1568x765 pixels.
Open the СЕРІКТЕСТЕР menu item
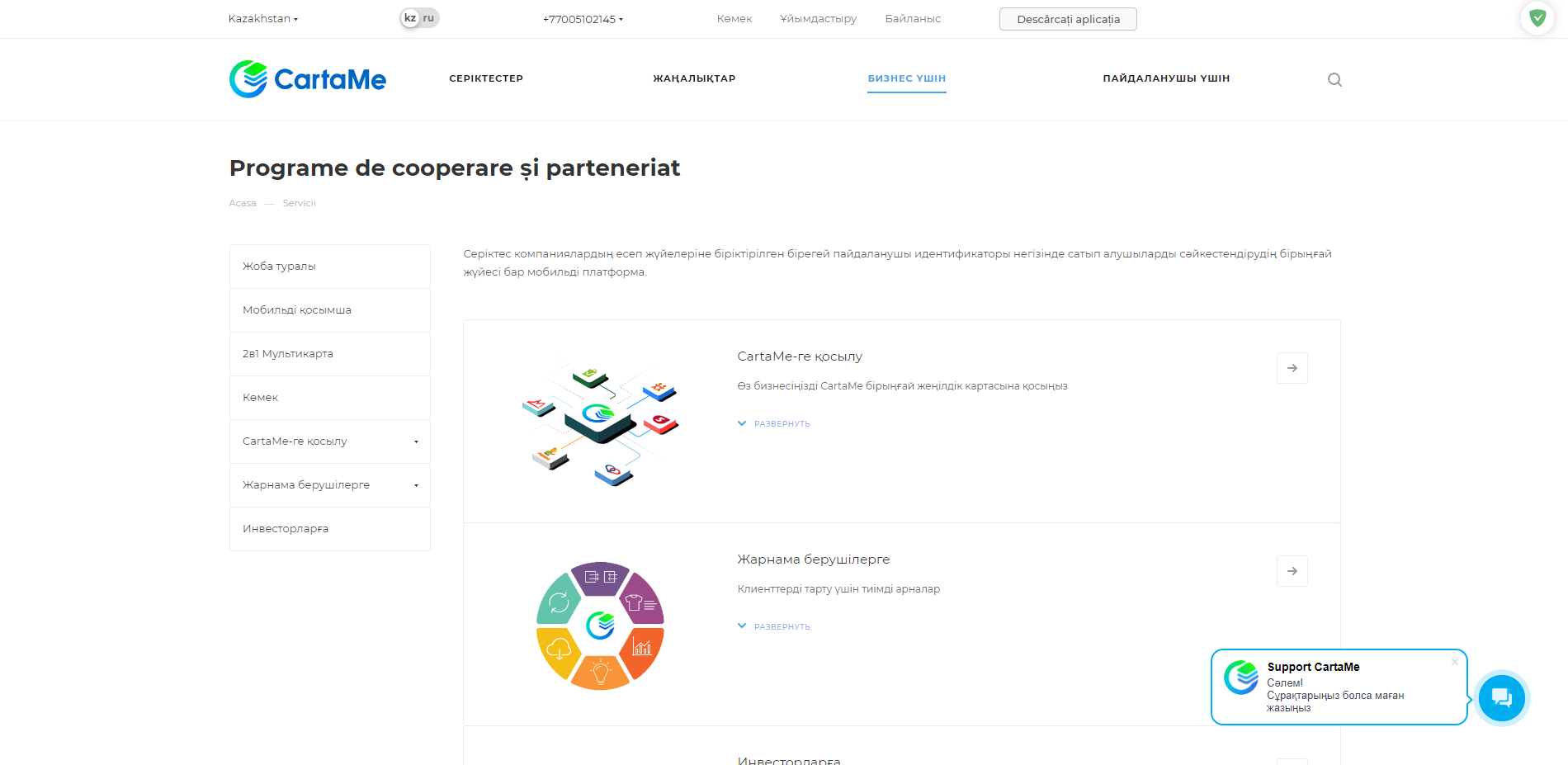point(486,78)
